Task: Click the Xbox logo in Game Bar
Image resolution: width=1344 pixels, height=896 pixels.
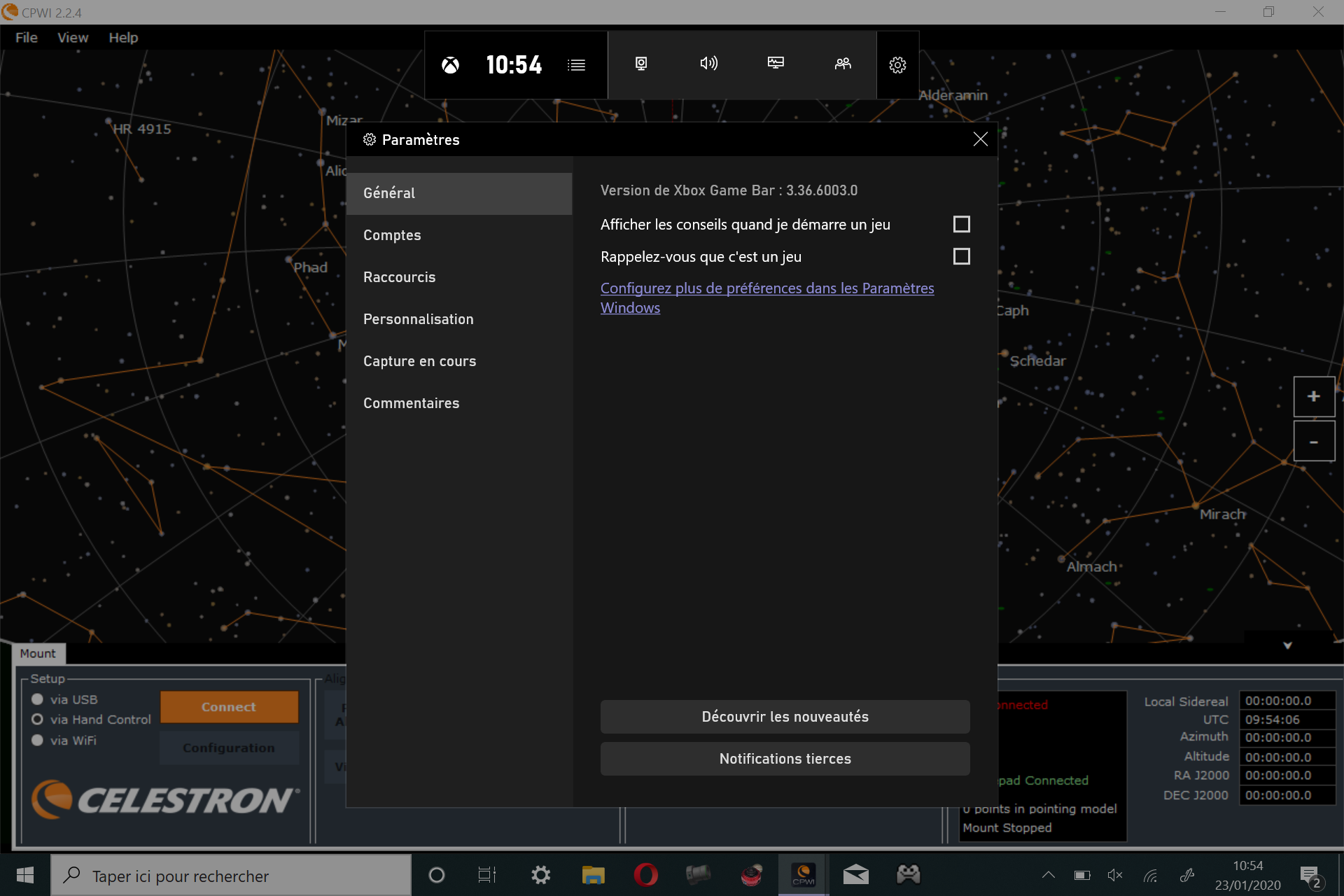Action: point(450,65)
